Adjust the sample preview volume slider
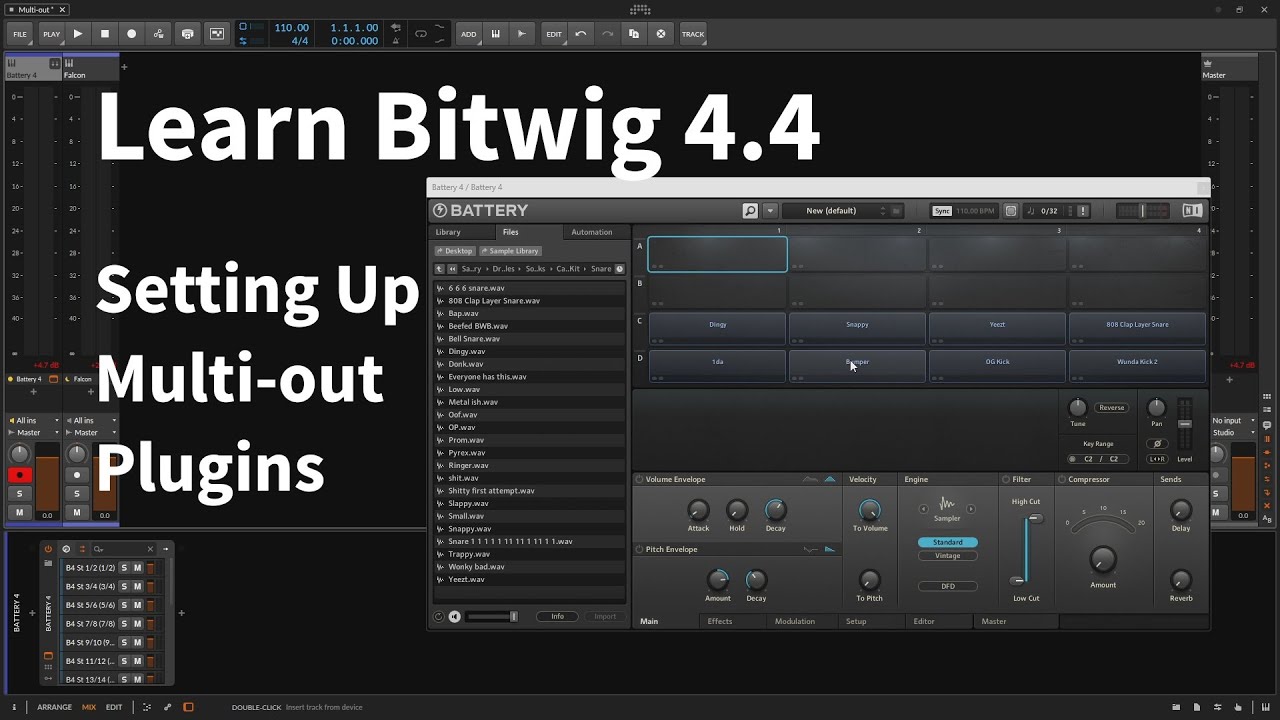Screen dimensions: 1280x720 (492, 617)
